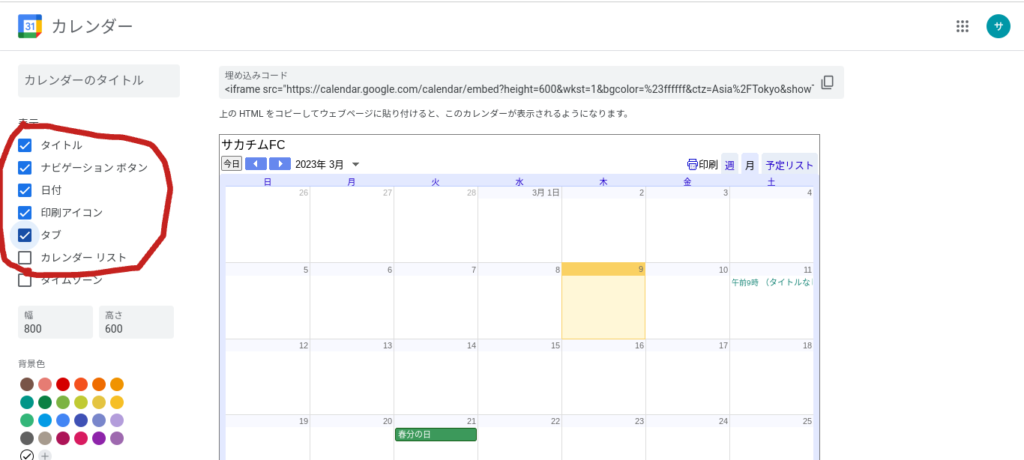Image resolution: width=1024 pixels, height=460 pixels.
Task: Uncheck the タイトル checkbox
Action: click(x=26, y=145)
